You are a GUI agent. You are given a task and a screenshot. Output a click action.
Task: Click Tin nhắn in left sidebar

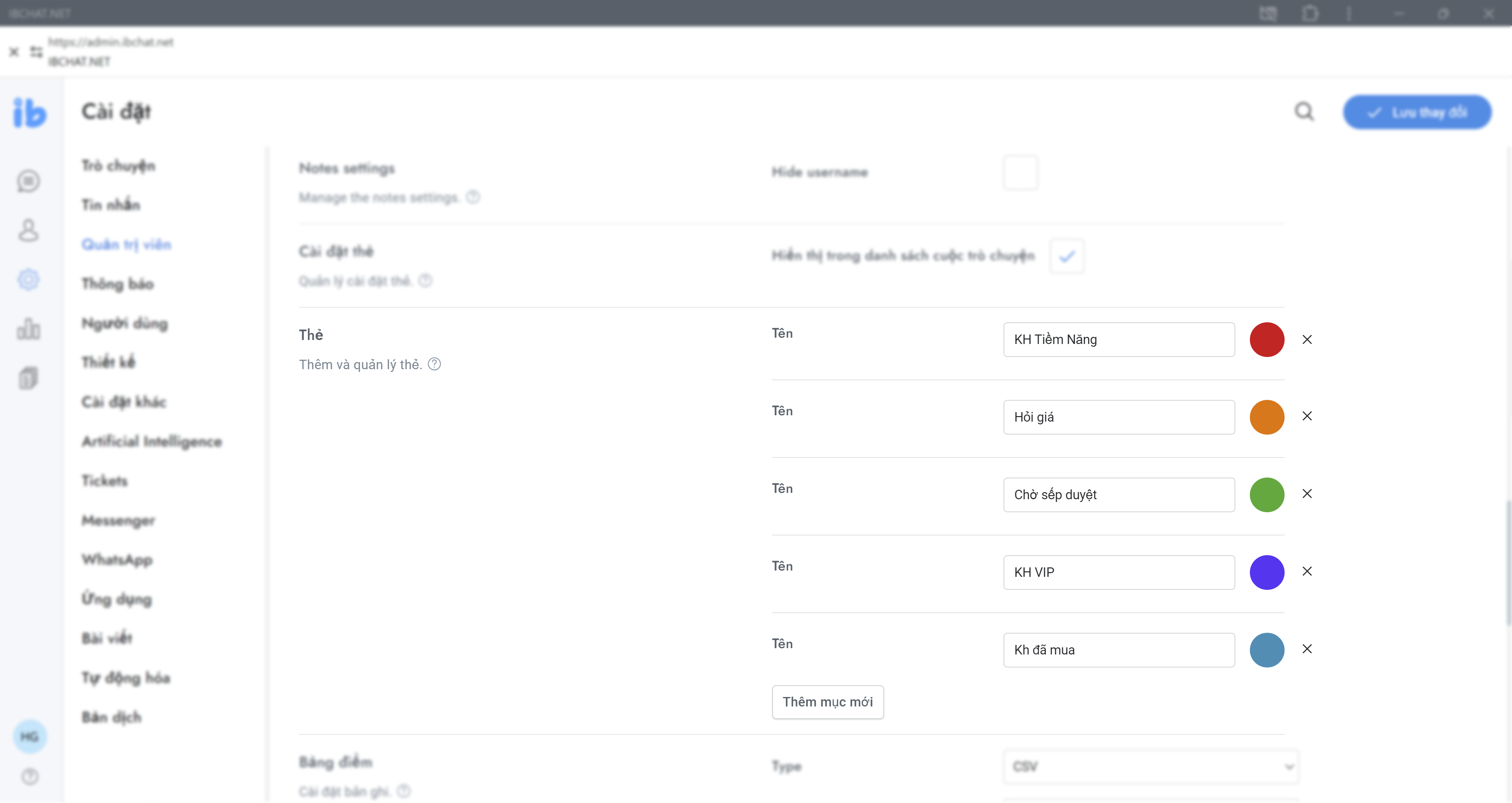point(110,204)
